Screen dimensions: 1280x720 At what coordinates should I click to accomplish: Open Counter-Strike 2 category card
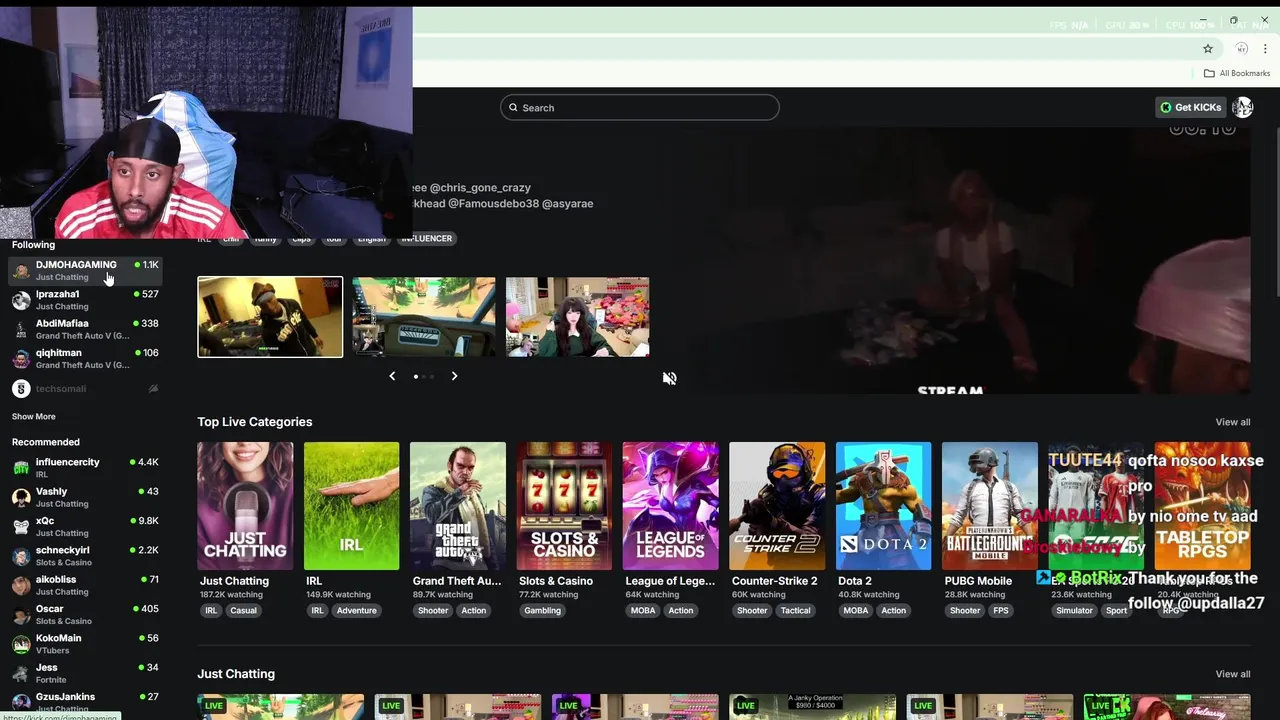coord(777,506)
